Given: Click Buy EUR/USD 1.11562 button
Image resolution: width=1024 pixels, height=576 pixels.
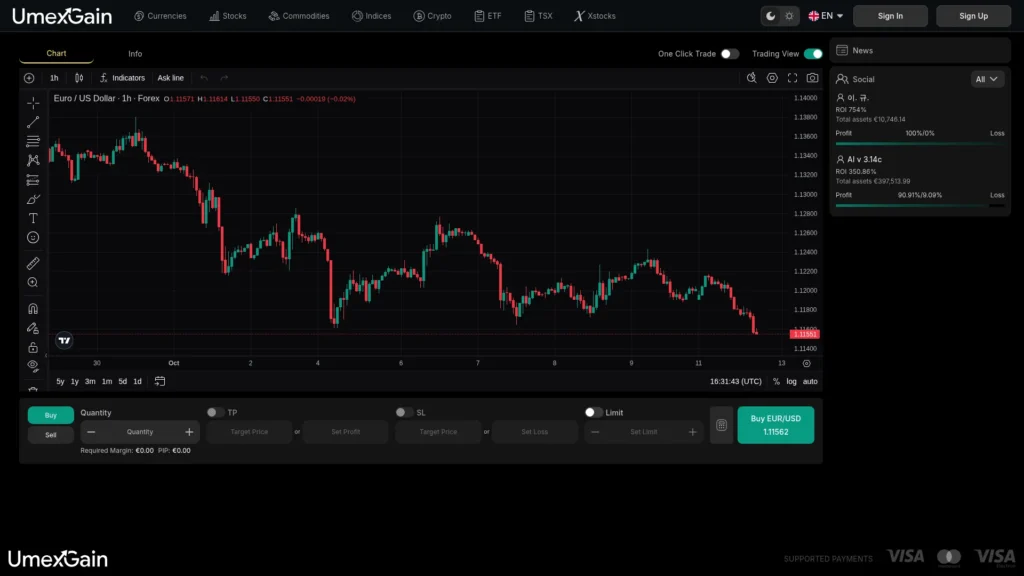Looking at the screenshot, I should (775, 425).
